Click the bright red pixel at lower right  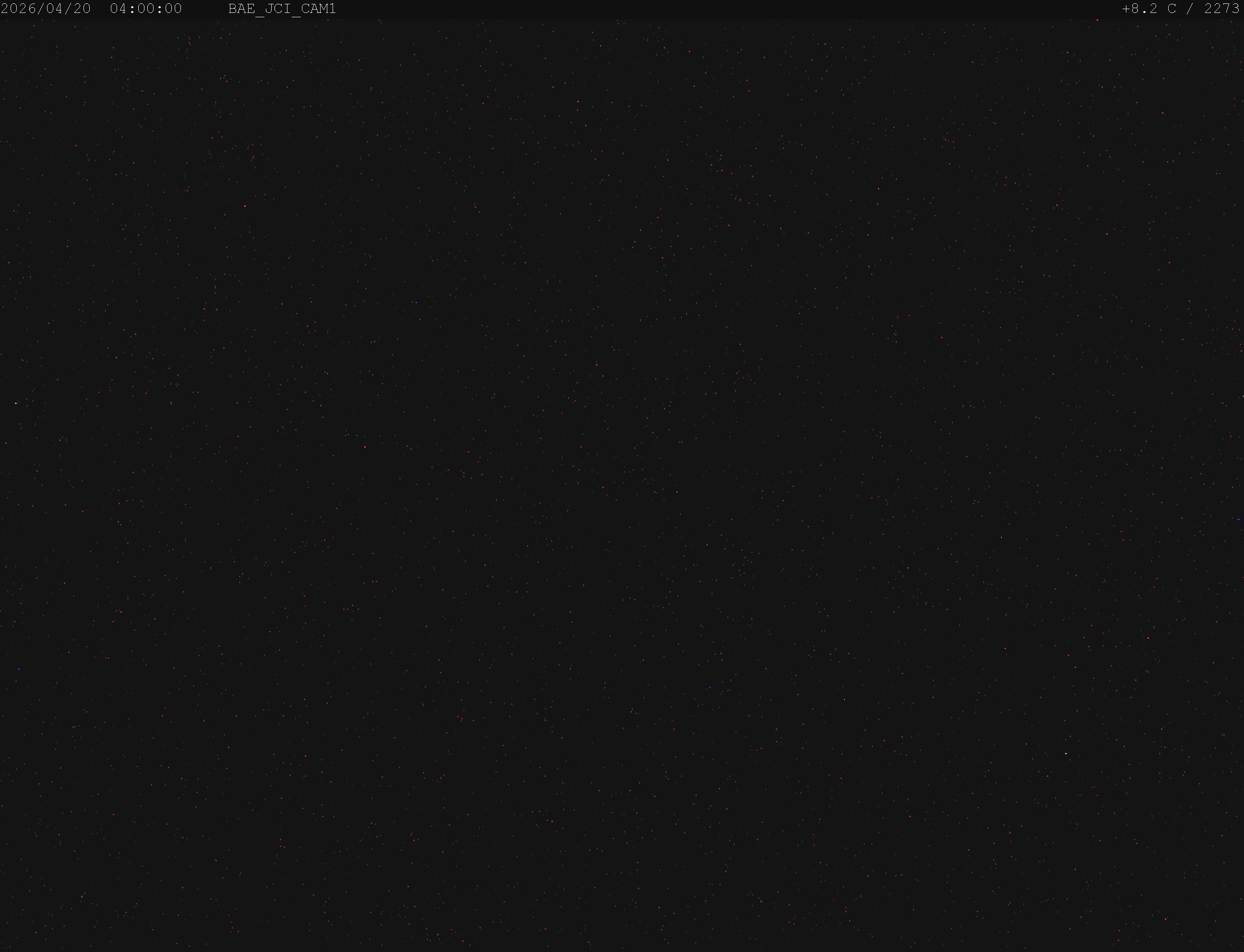1148,638
